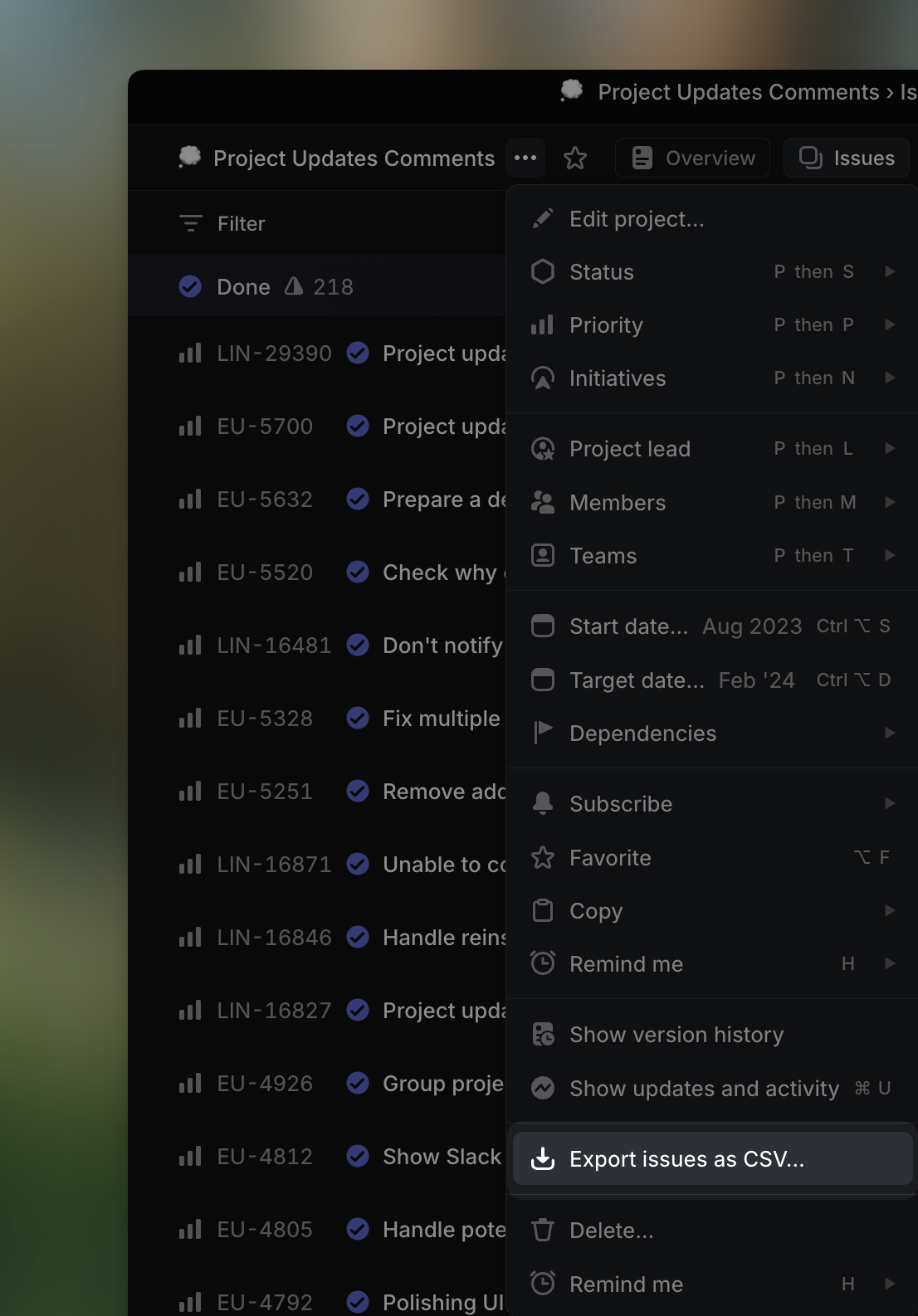Toggle the Done group status checkmark

click(190, 286)
